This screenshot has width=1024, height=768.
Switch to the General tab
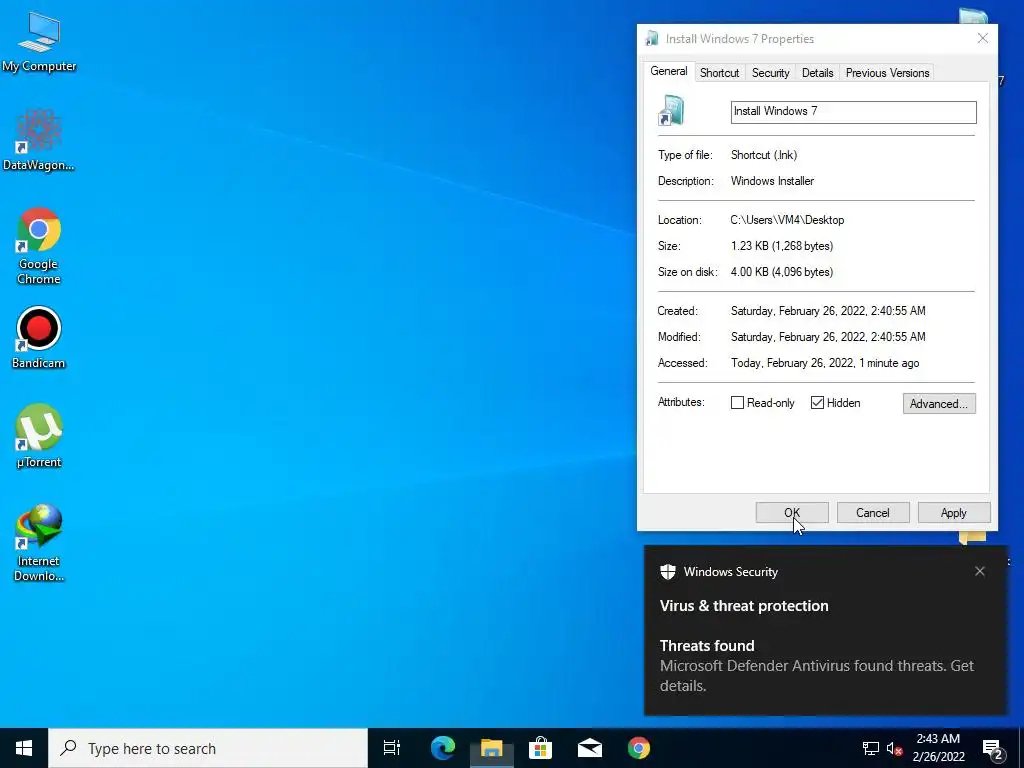(x=669, y=71)
